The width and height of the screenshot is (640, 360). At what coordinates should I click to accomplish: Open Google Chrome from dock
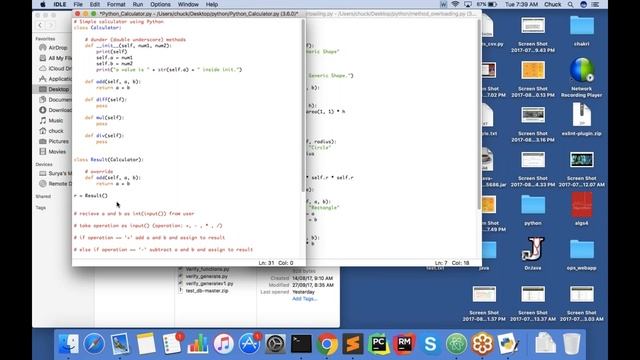[327, 344]
